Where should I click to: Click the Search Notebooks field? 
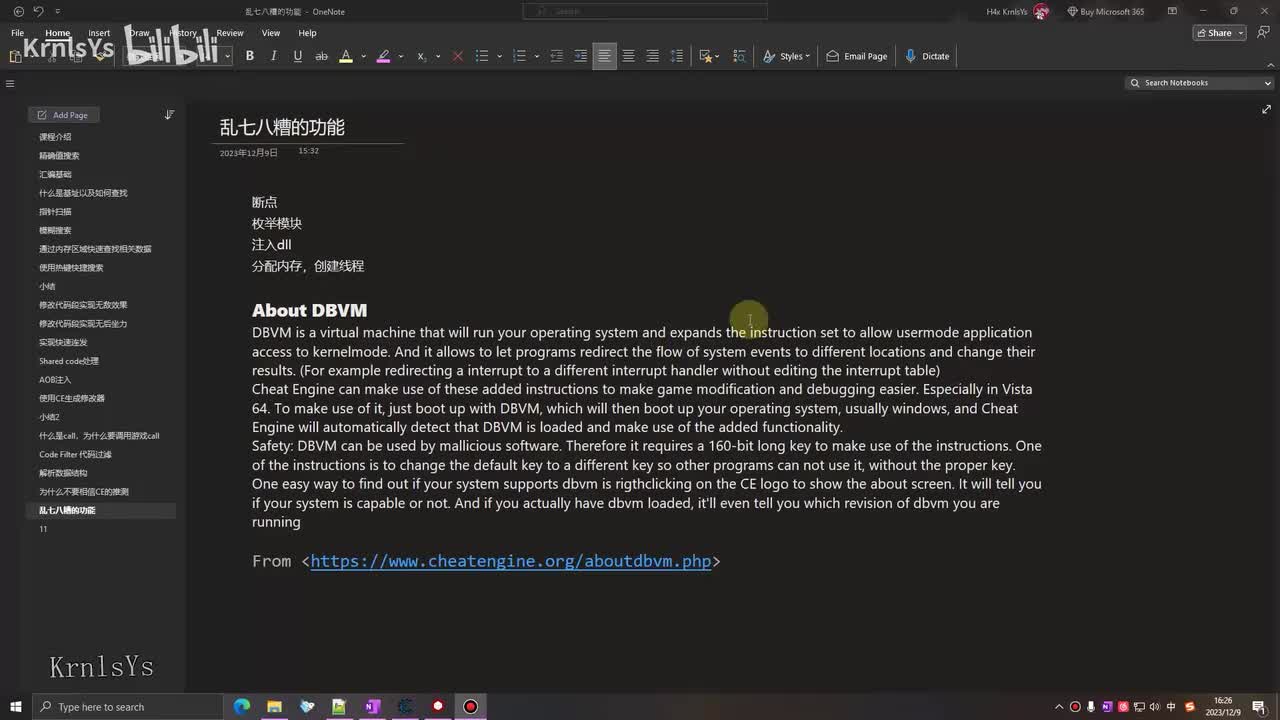point(1200,83)
